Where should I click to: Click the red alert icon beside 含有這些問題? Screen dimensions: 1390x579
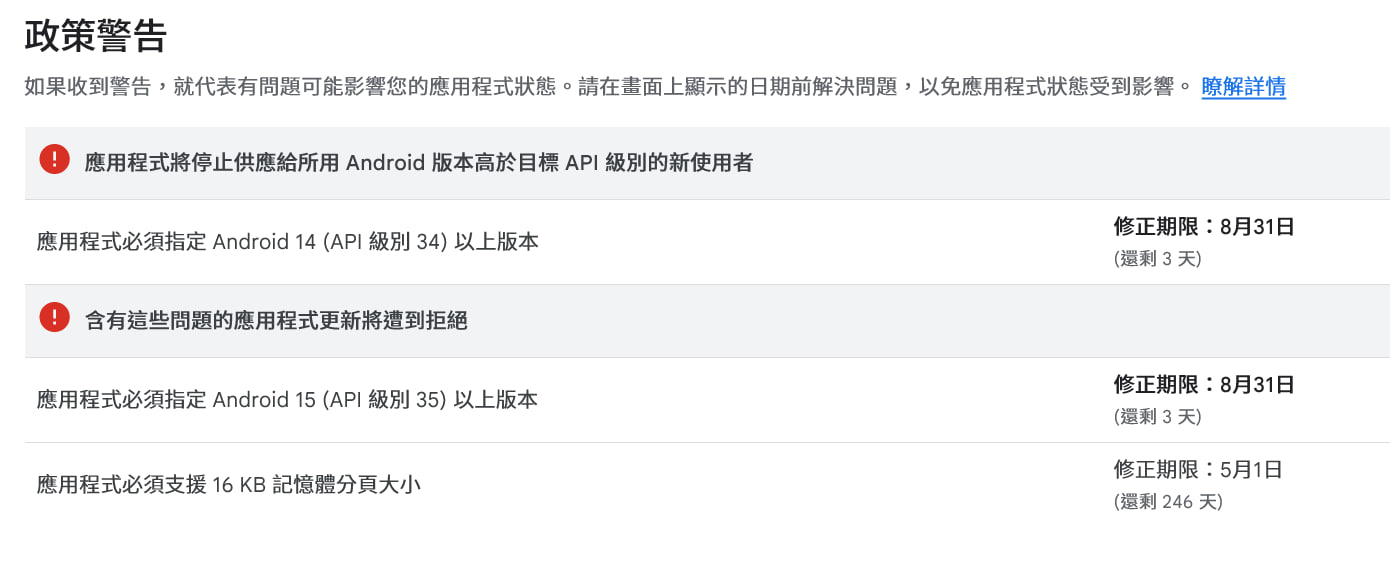[54, 318]
